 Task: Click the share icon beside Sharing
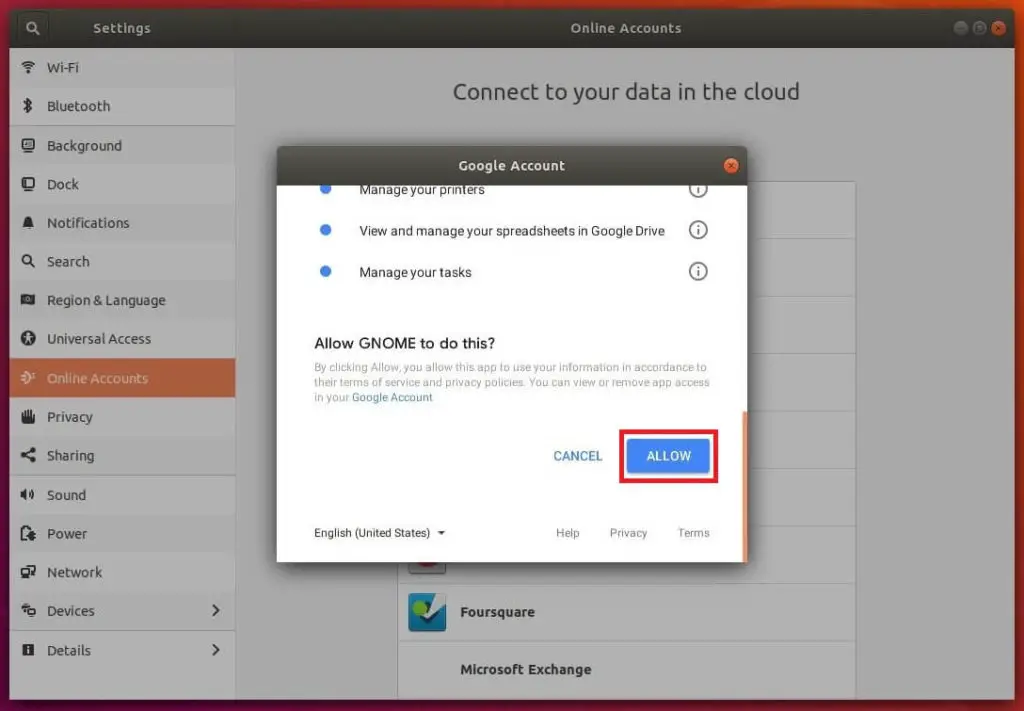(x=28, y=455)
